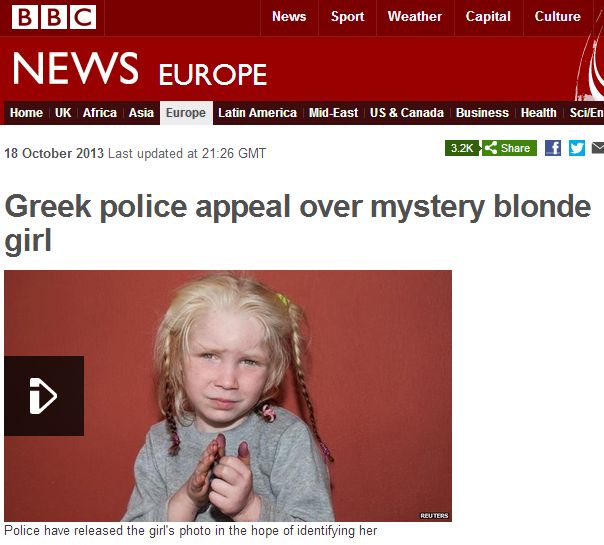The height and width of the screenshot is (545, 604).
Task: Play the video with the play icon
Action: [x=44, y=396]
